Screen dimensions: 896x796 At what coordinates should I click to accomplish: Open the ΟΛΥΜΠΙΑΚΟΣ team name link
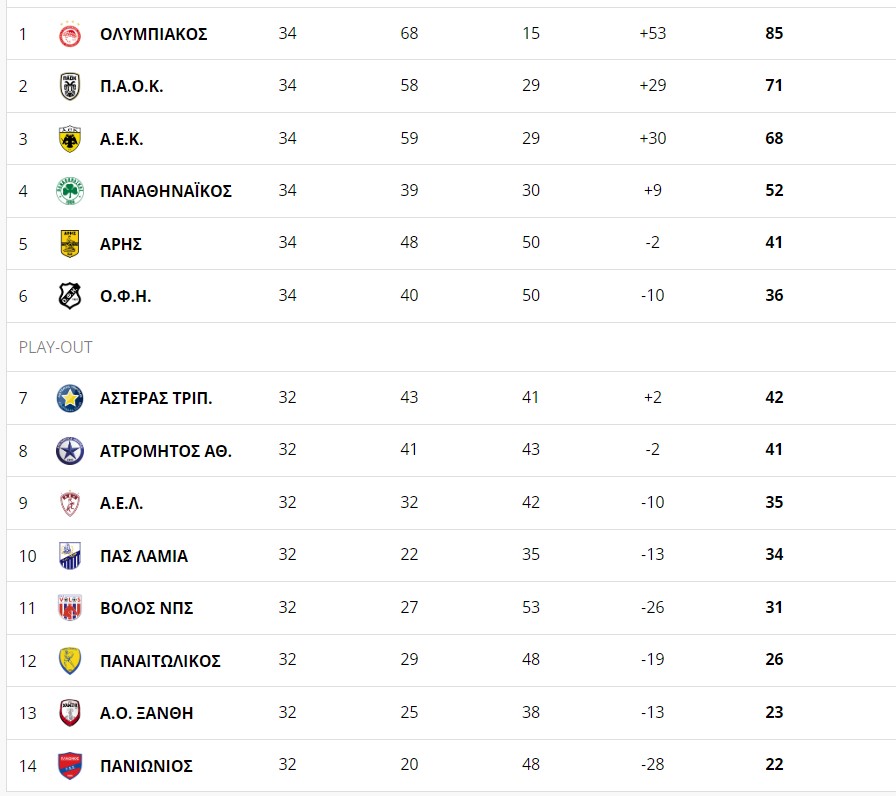[154, 34]
